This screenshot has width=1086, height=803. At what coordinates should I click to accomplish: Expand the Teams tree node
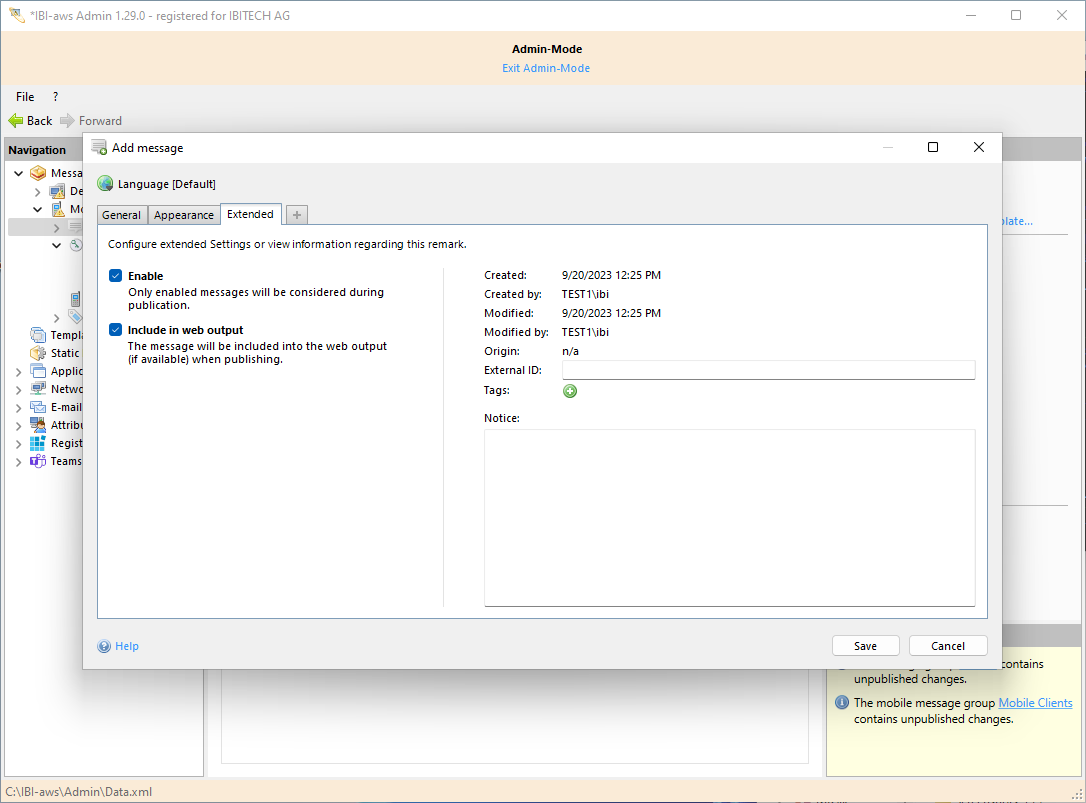click(18, 461)
